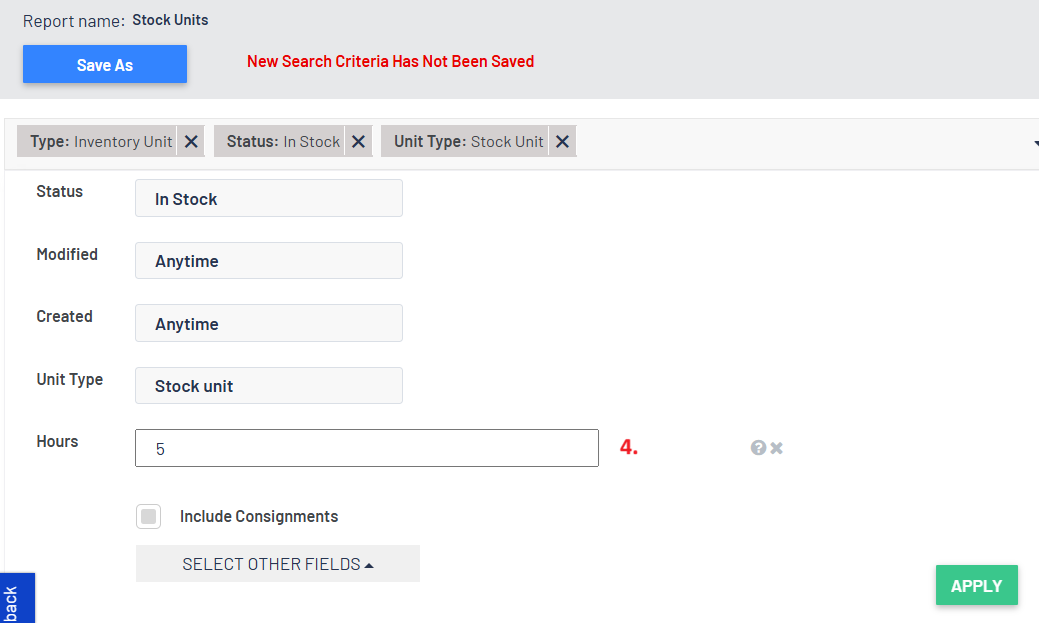
Task: Open the Created dropdown set to Anytime
Action: click(268, 324)
